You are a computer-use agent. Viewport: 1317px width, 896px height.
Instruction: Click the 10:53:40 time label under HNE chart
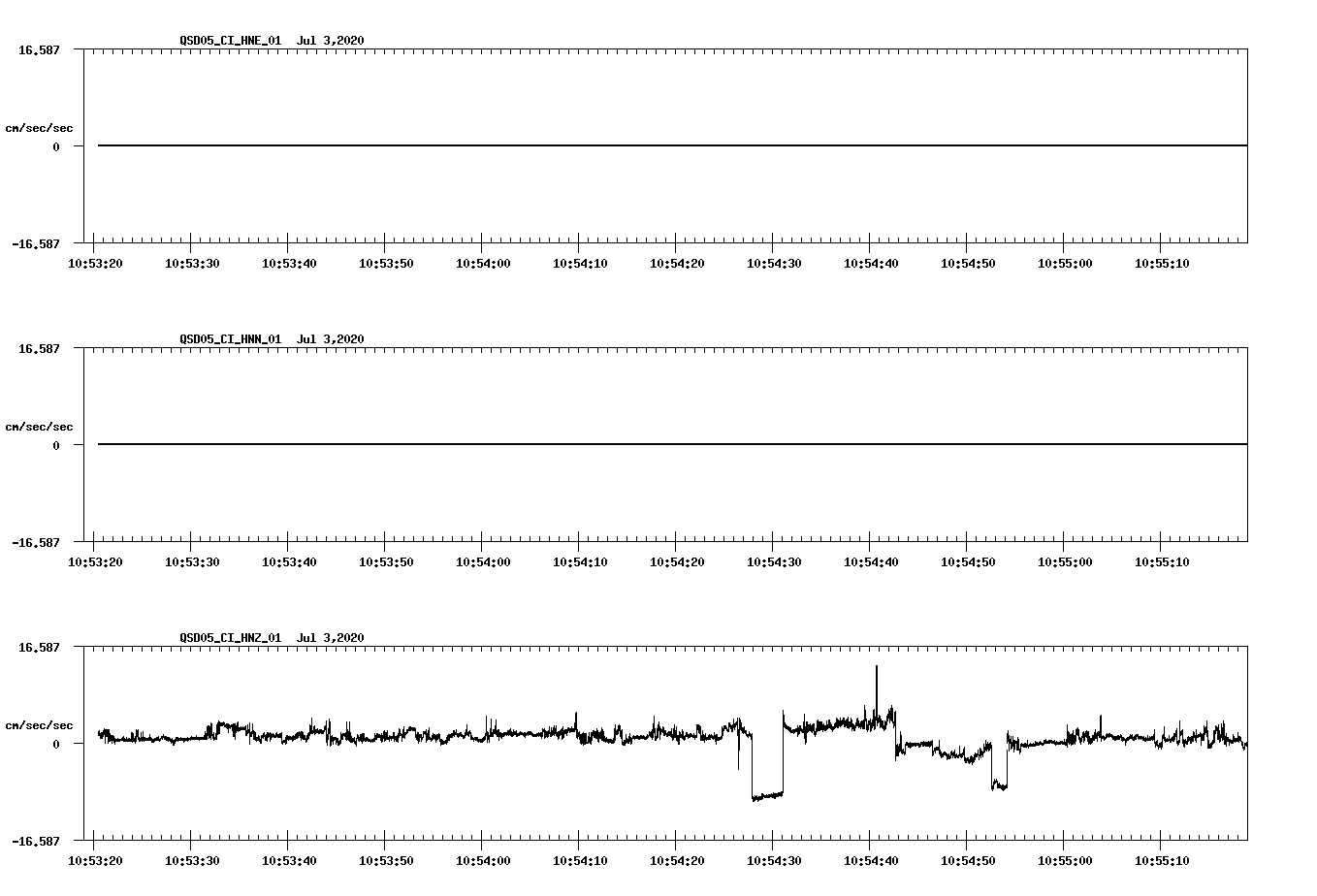[289, 263]
